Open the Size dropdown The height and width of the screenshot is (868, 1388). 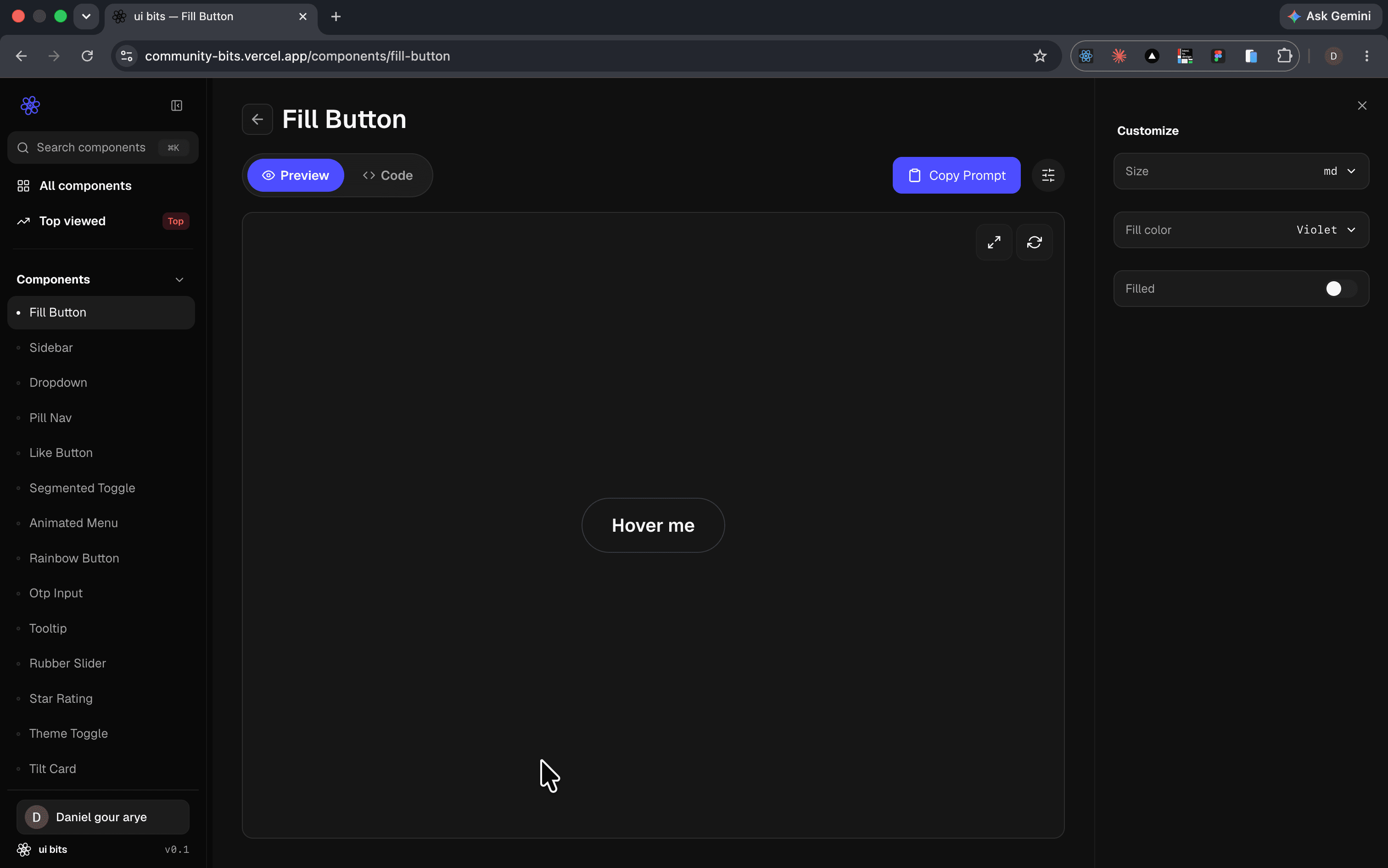tap(1241, 171)
